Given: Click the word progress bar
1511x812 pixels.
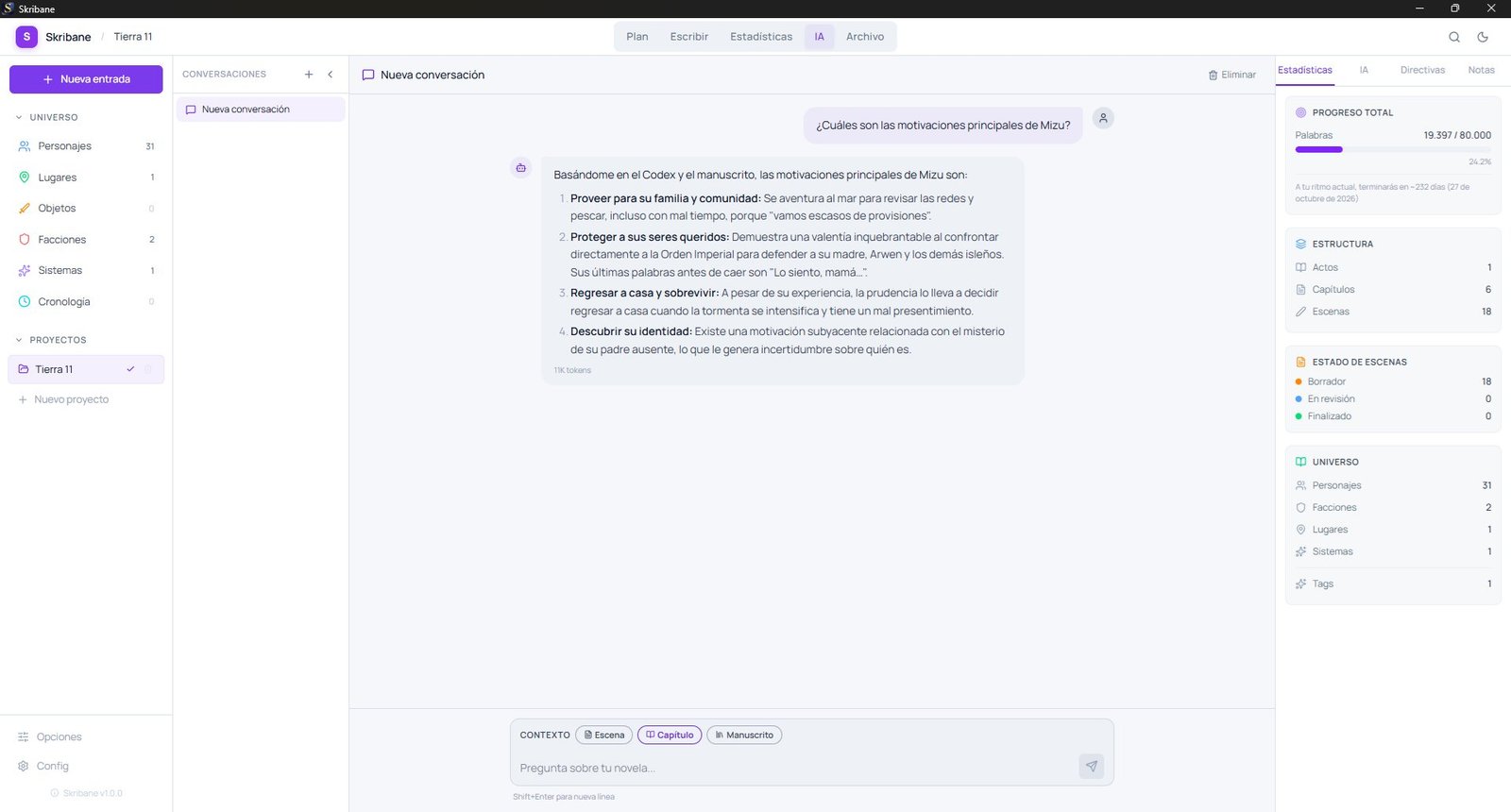Looking at the screenshot, I should pyautogui.click(x=1393, y=149).
